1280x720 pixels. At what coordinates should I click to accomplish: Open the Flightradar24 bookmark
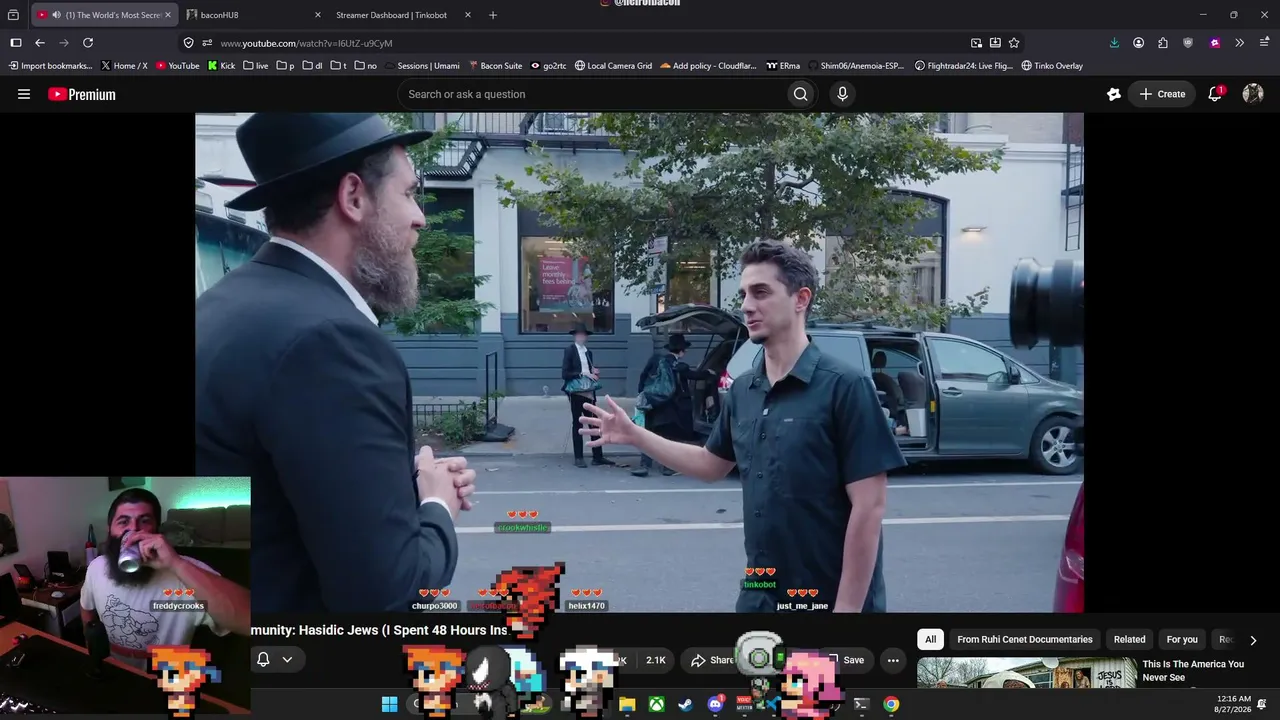tap(964, 66)
